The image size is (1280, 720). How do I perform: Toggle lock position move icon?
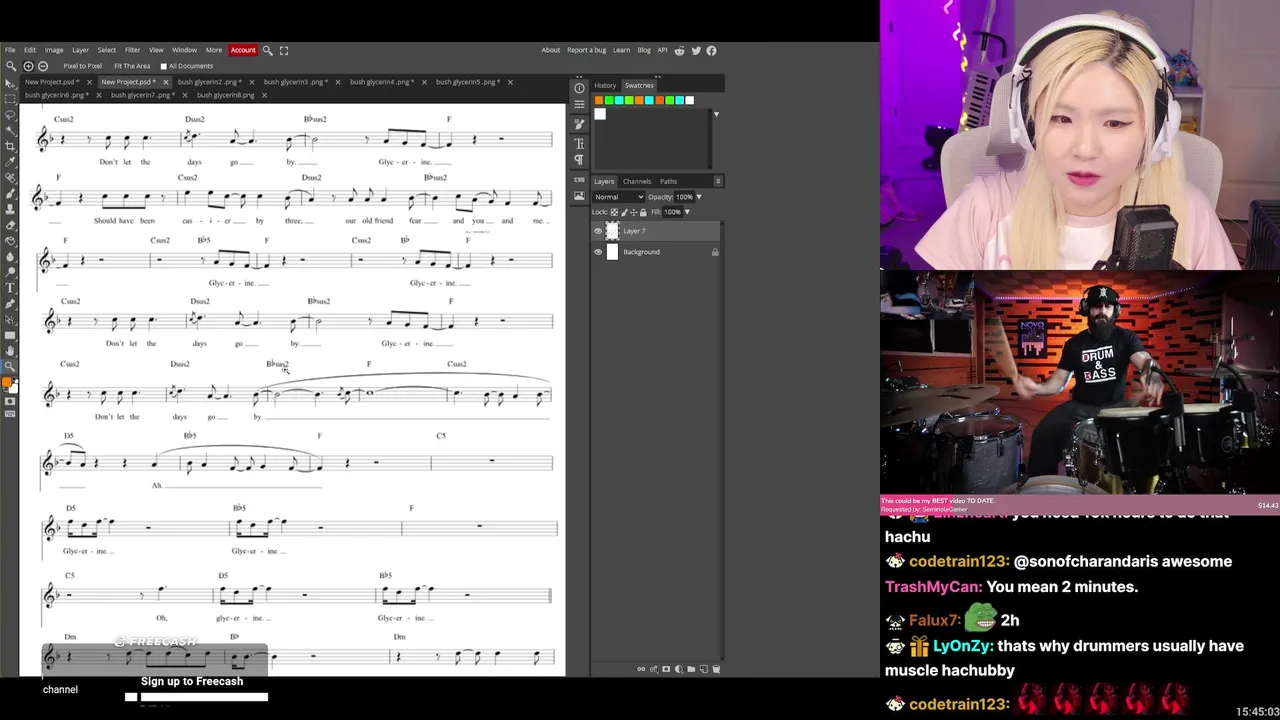click(x=634, y=212)
